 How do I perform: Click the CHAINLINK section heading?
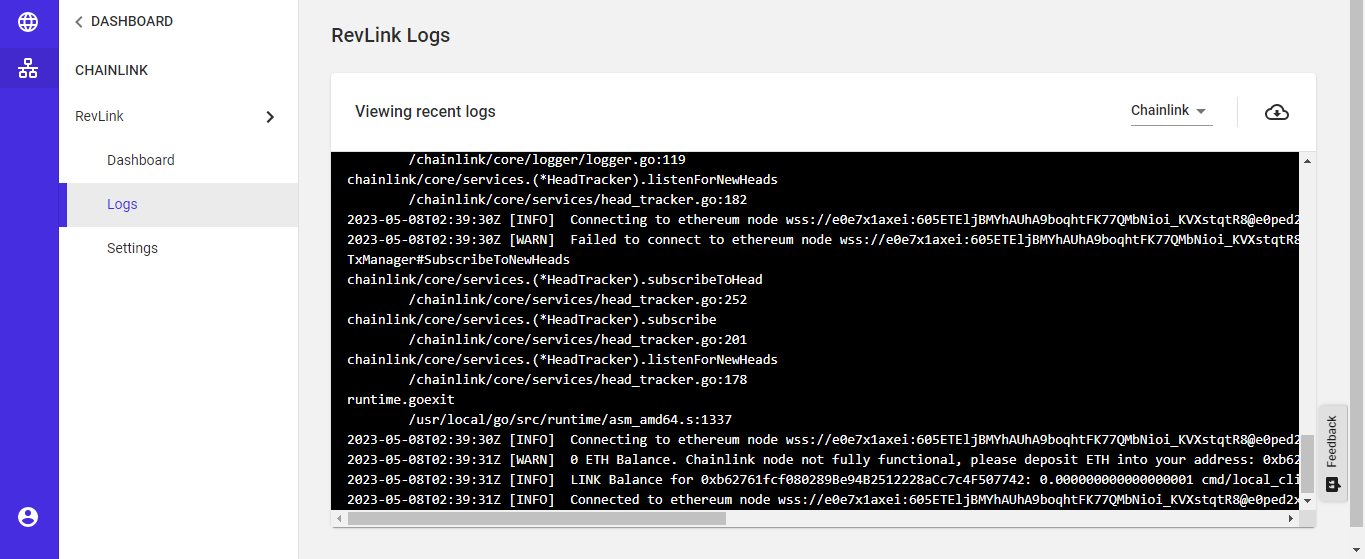coord(112,71)
